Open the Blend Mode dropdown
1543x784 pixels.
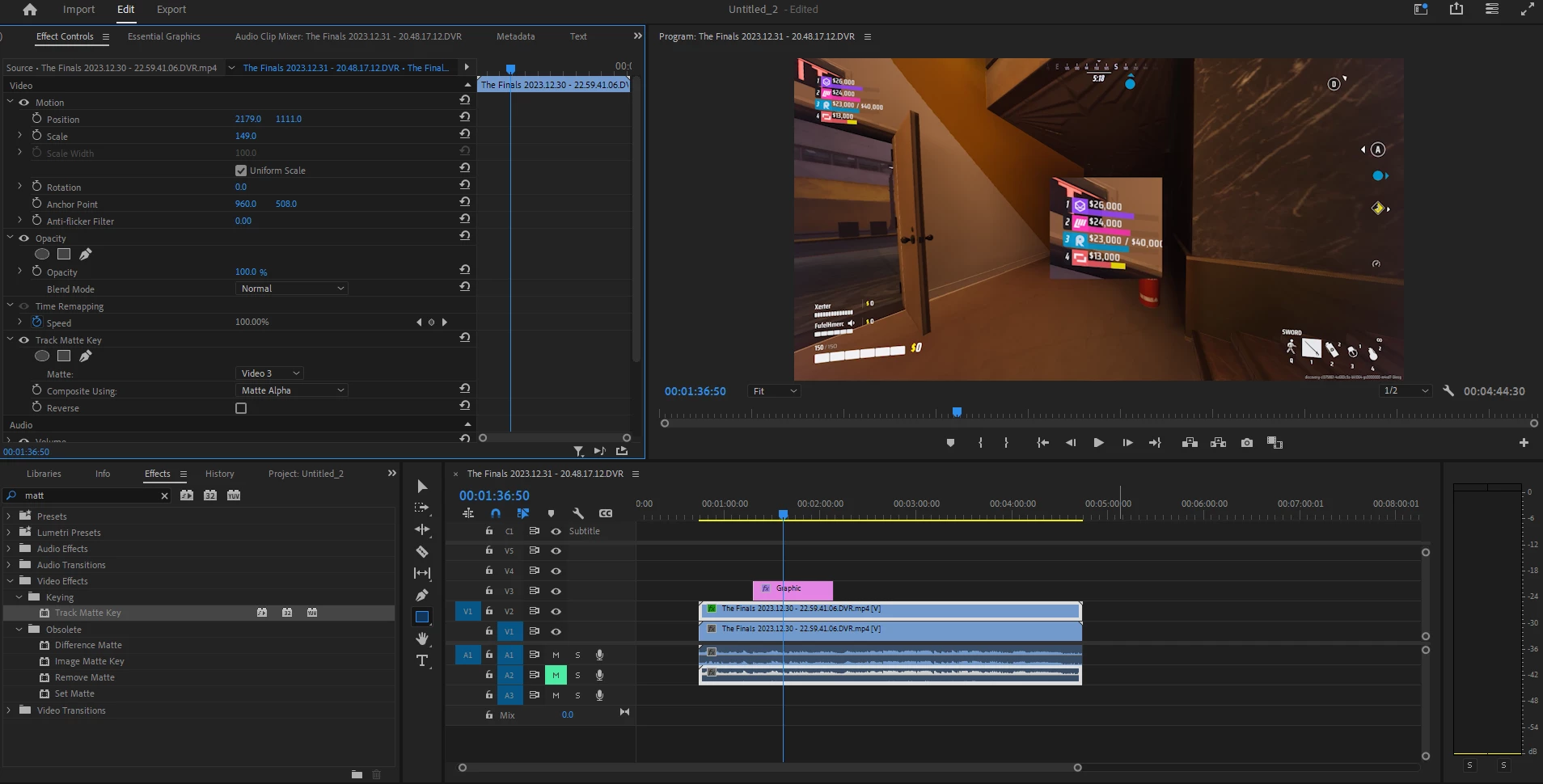292,289
